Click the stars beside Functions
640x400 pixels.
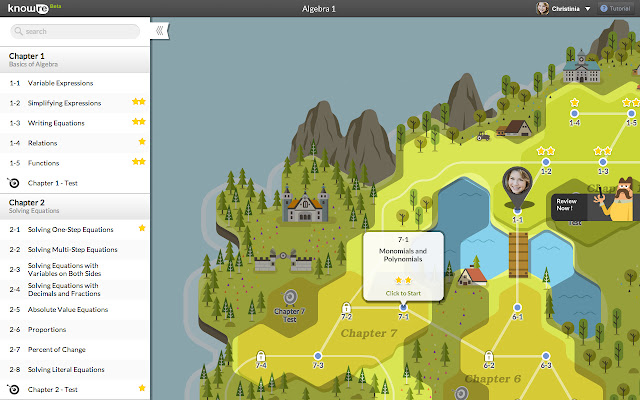pos(139,161)
